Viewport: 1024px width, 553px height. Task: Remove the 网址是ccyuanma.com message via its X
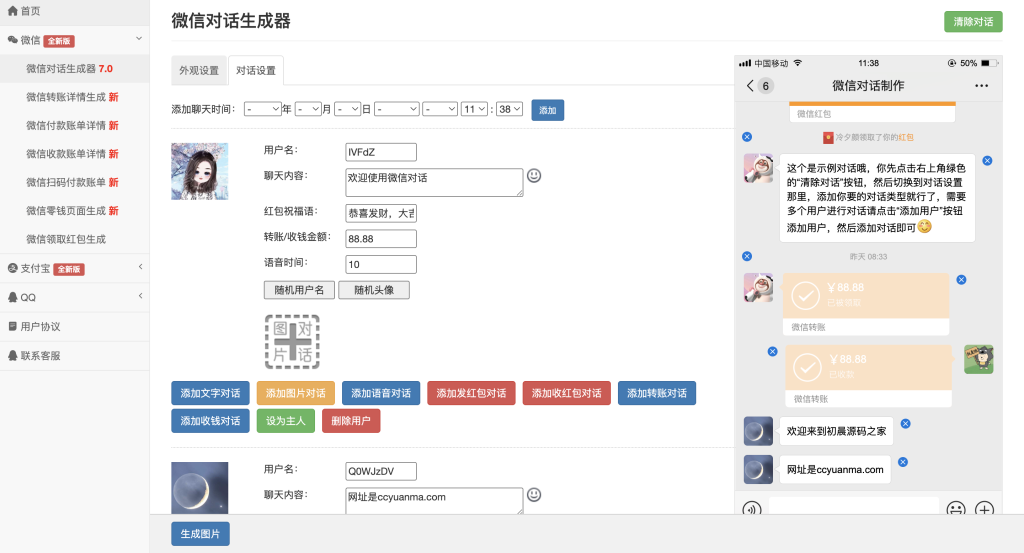(x=902, y=462)
